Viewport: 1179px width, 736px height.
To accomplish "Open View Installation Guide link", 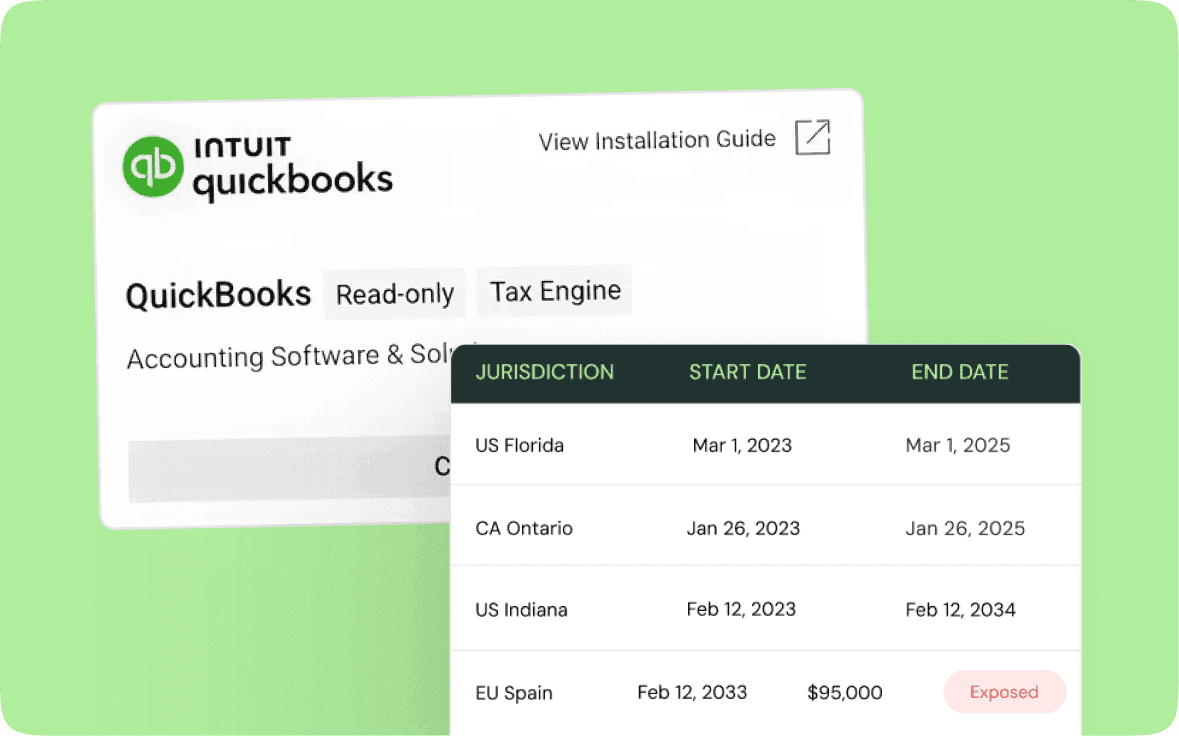I will pyautogui.click(x=656, y=140).
